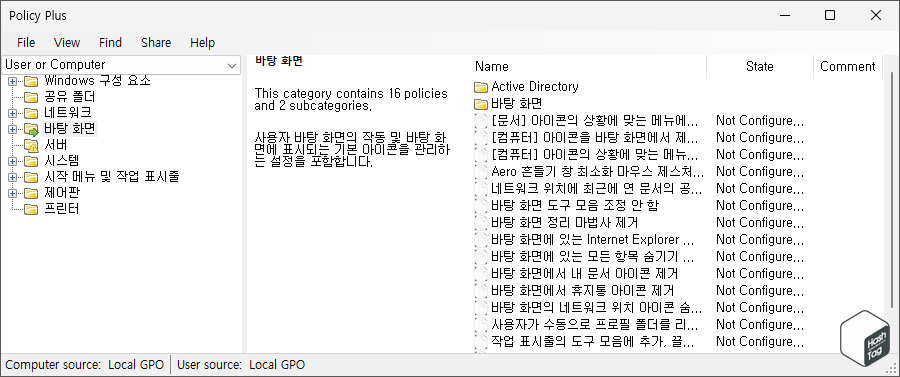
Task: Click policy icon for 네트워크 위치에 최근에 연 문서
Action: 481,189
